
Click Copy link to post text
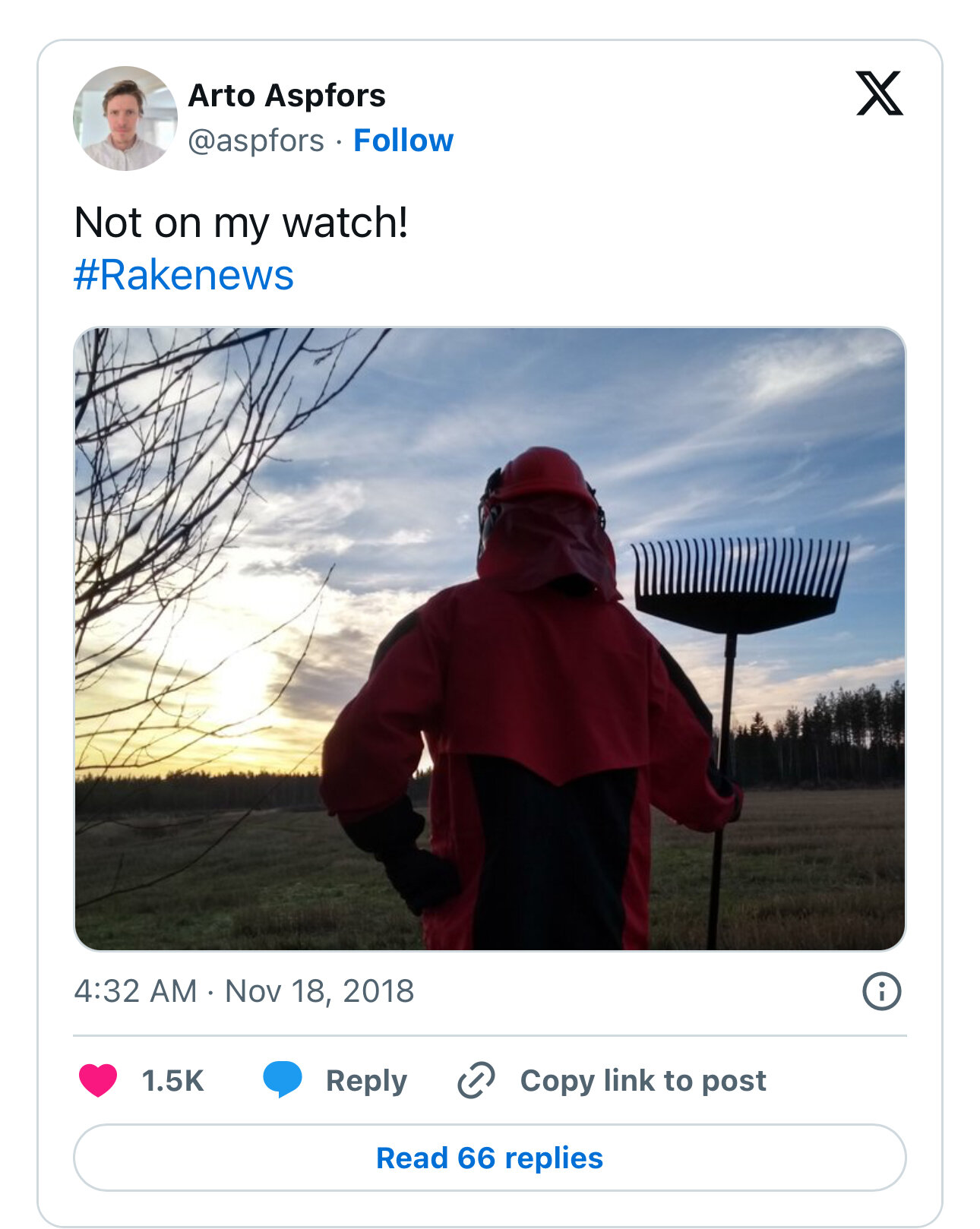(x=643, y=1081)
